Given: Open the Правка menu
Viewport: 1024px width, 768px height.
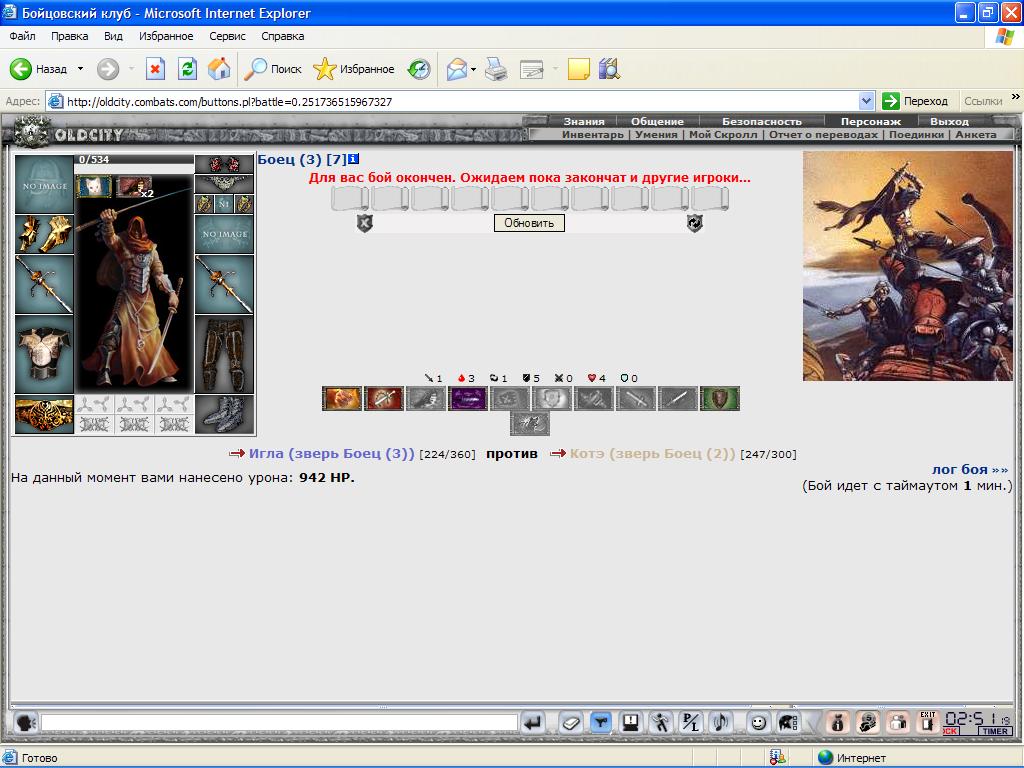Looking at the screenshot, I should pyautogui.click(x=69, y=36).
